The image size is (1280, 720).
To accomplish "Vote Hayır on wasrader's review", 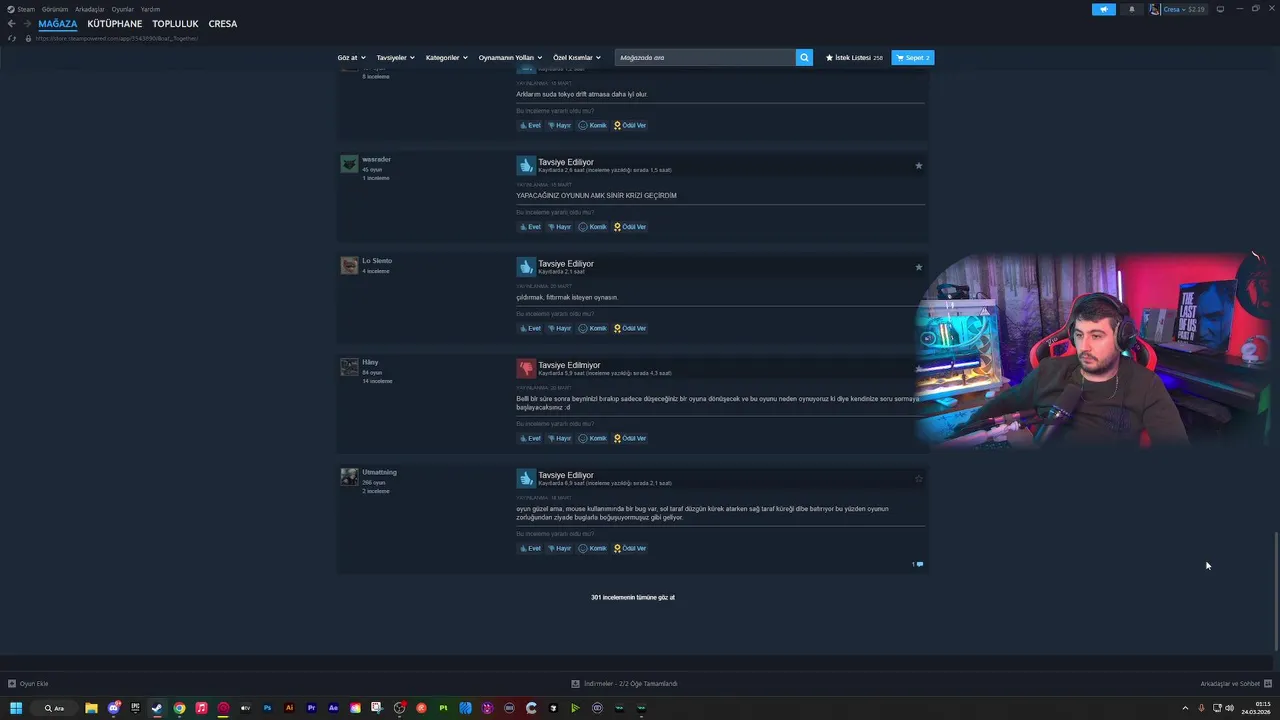I will tap(560, 227).
